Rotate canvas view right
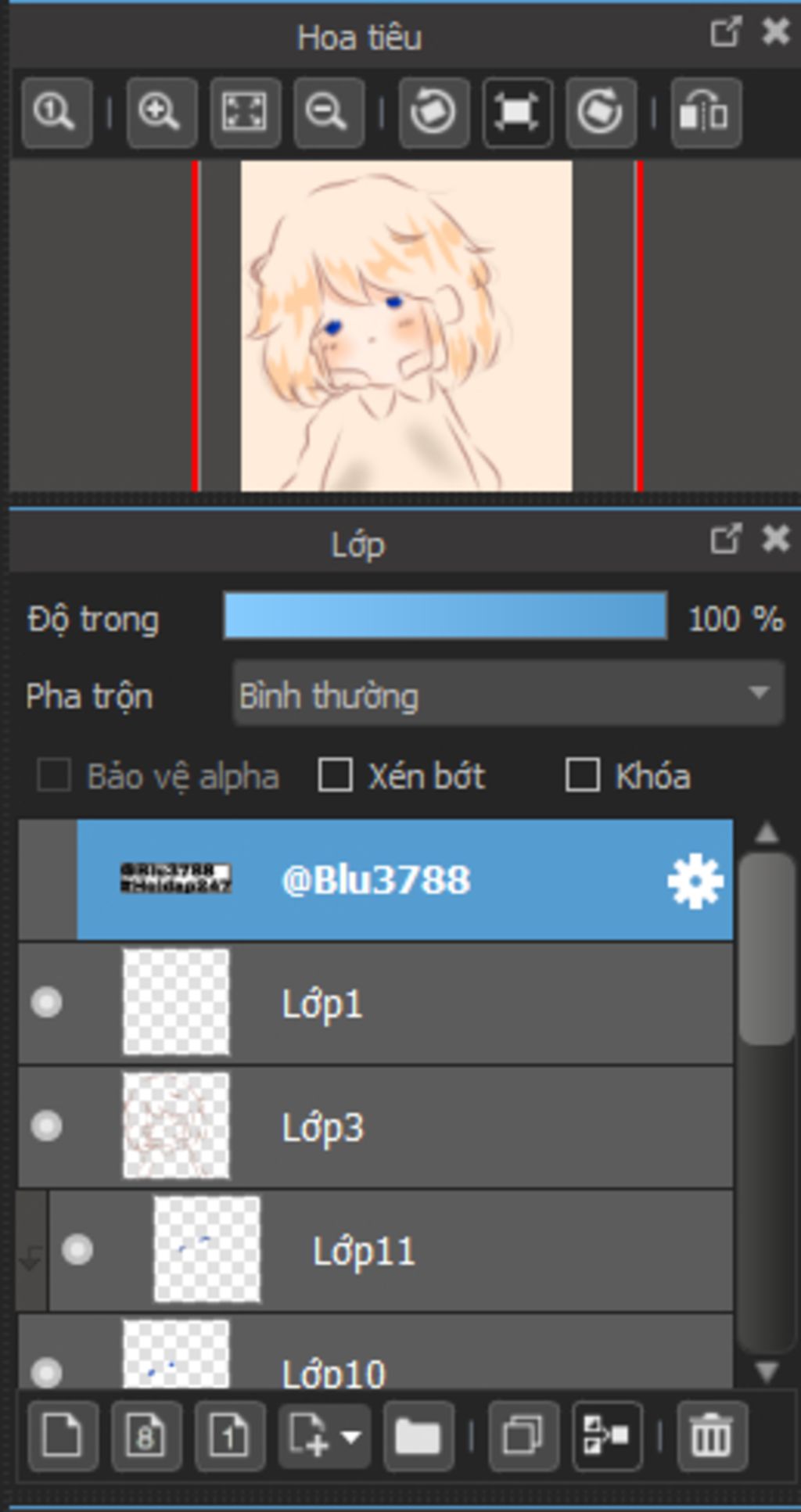 coord(601,113)
